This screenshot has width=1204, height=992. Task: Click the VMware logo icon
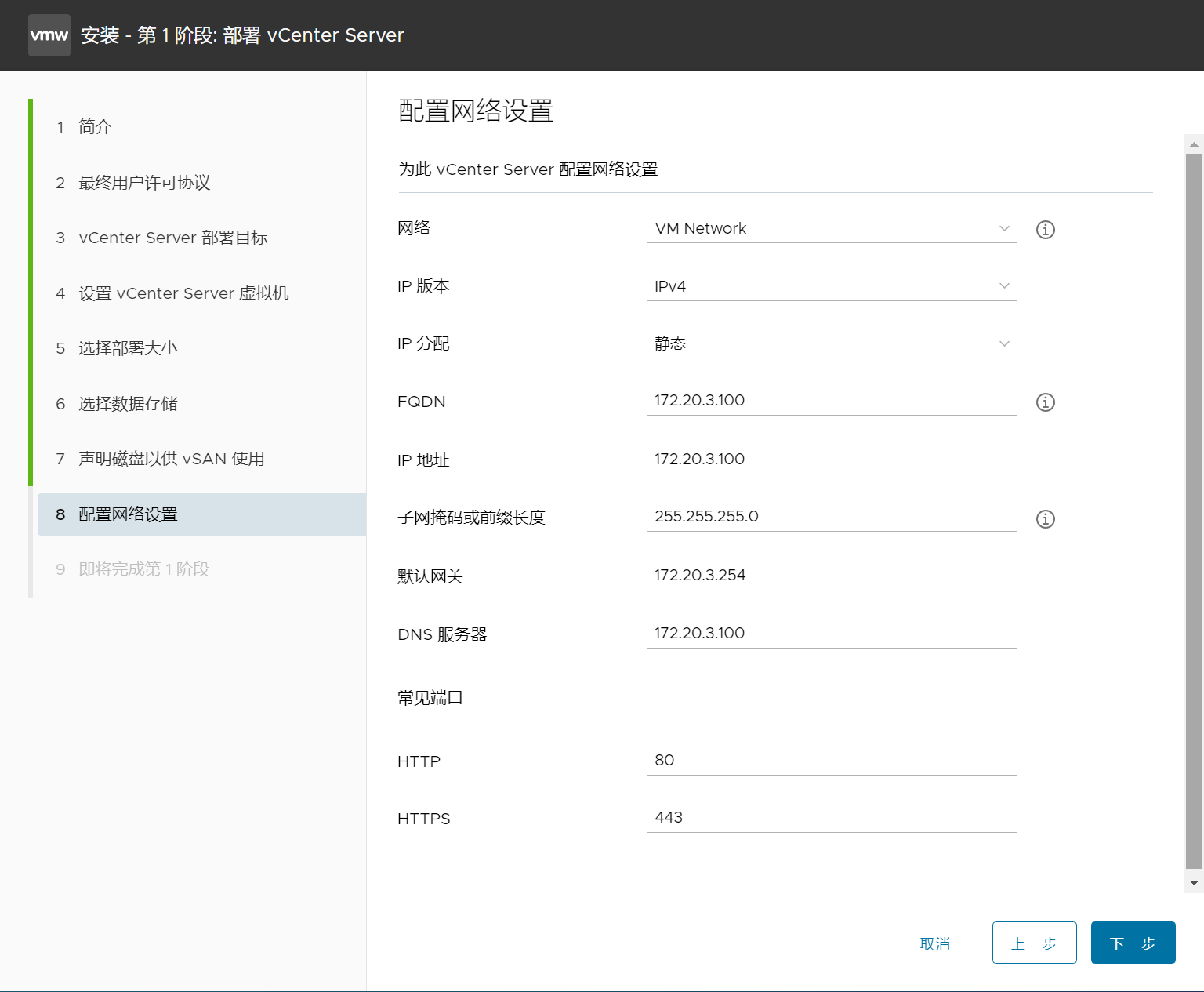tap(49, 35)
